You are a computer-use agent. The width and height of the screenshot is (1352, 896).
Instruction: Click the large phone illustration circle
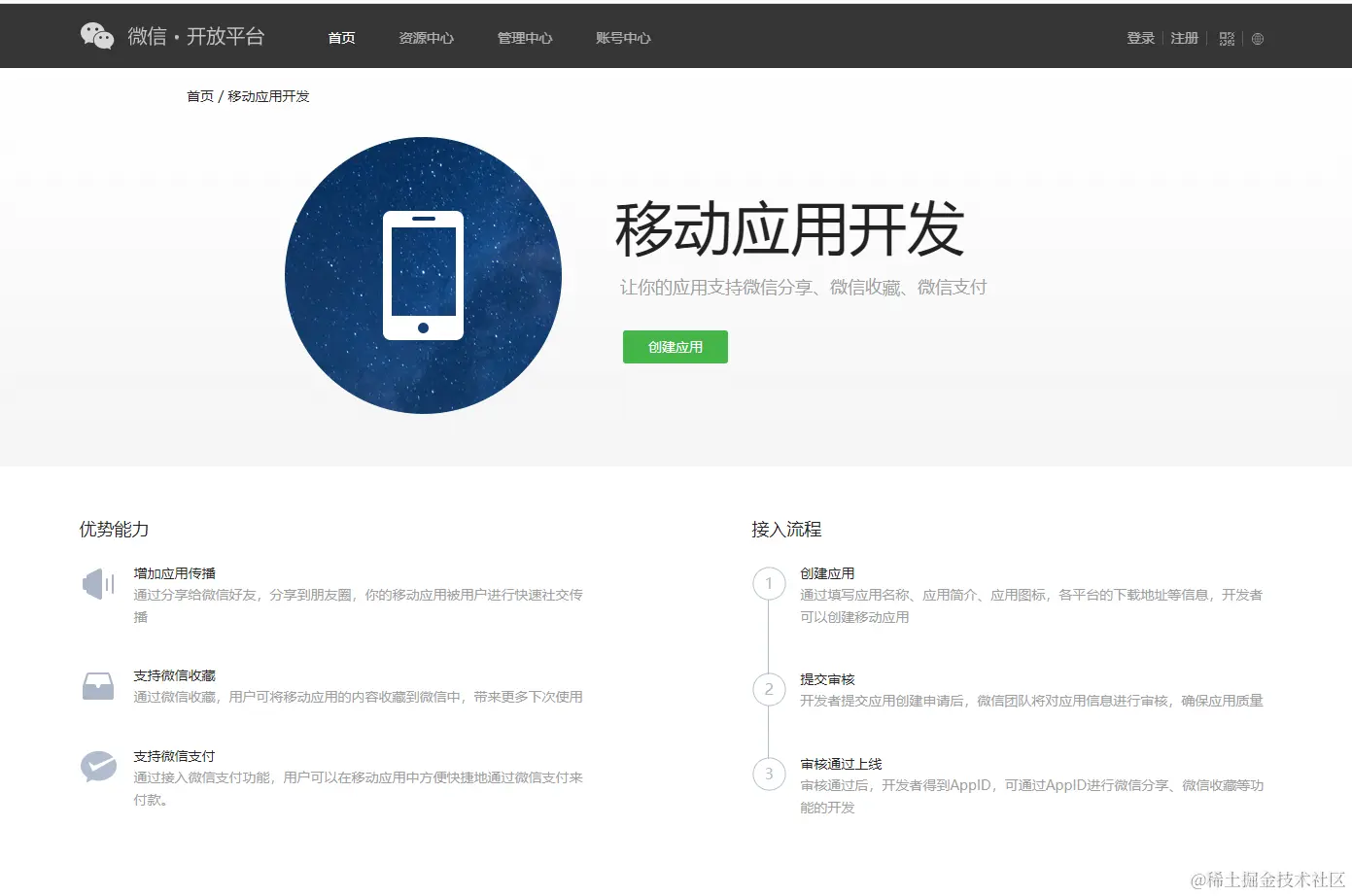[x=423, y=275]
